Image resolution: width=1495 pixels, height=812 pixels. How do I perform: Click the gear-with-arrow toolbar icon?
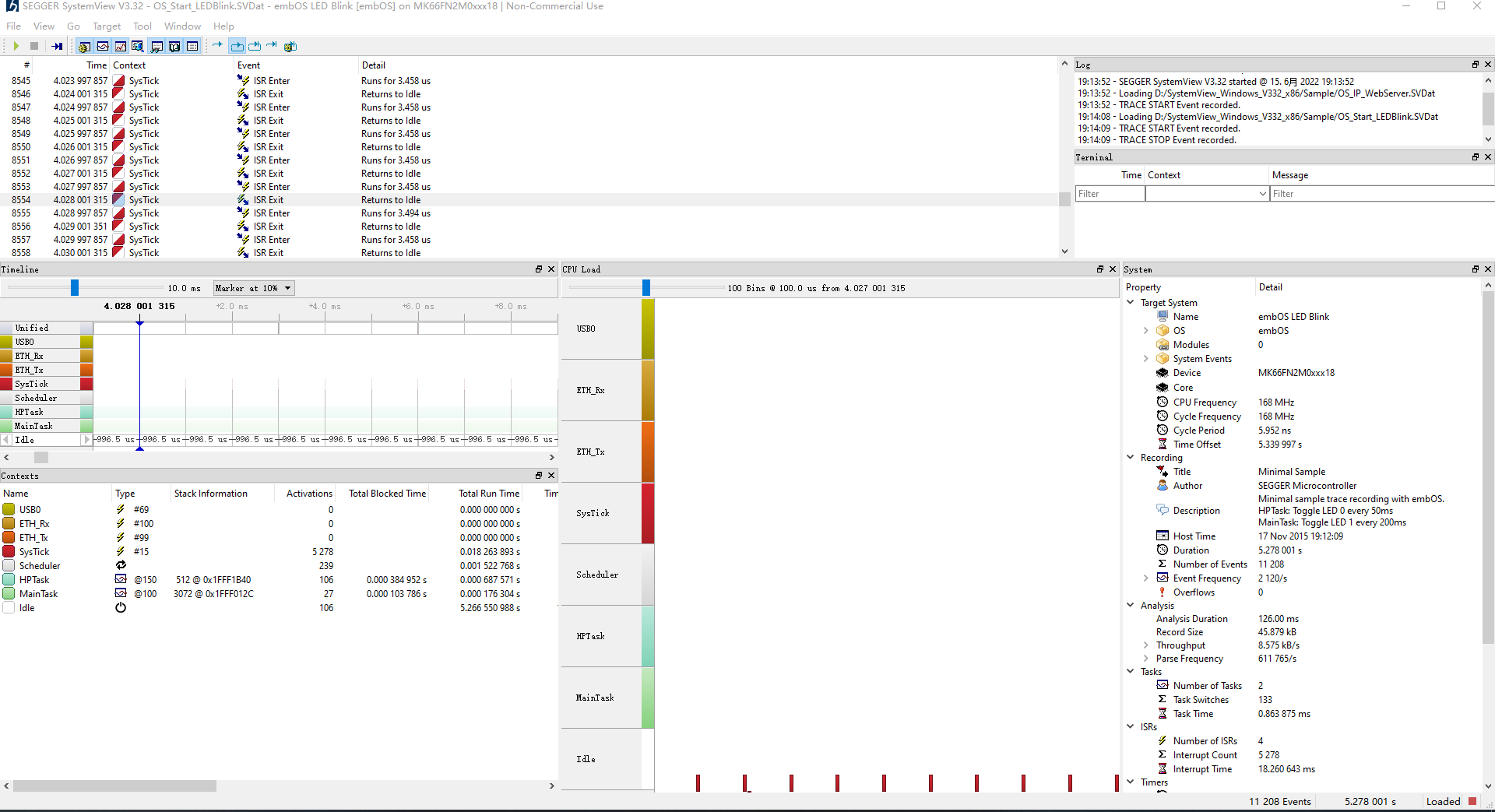pos(290,47)
